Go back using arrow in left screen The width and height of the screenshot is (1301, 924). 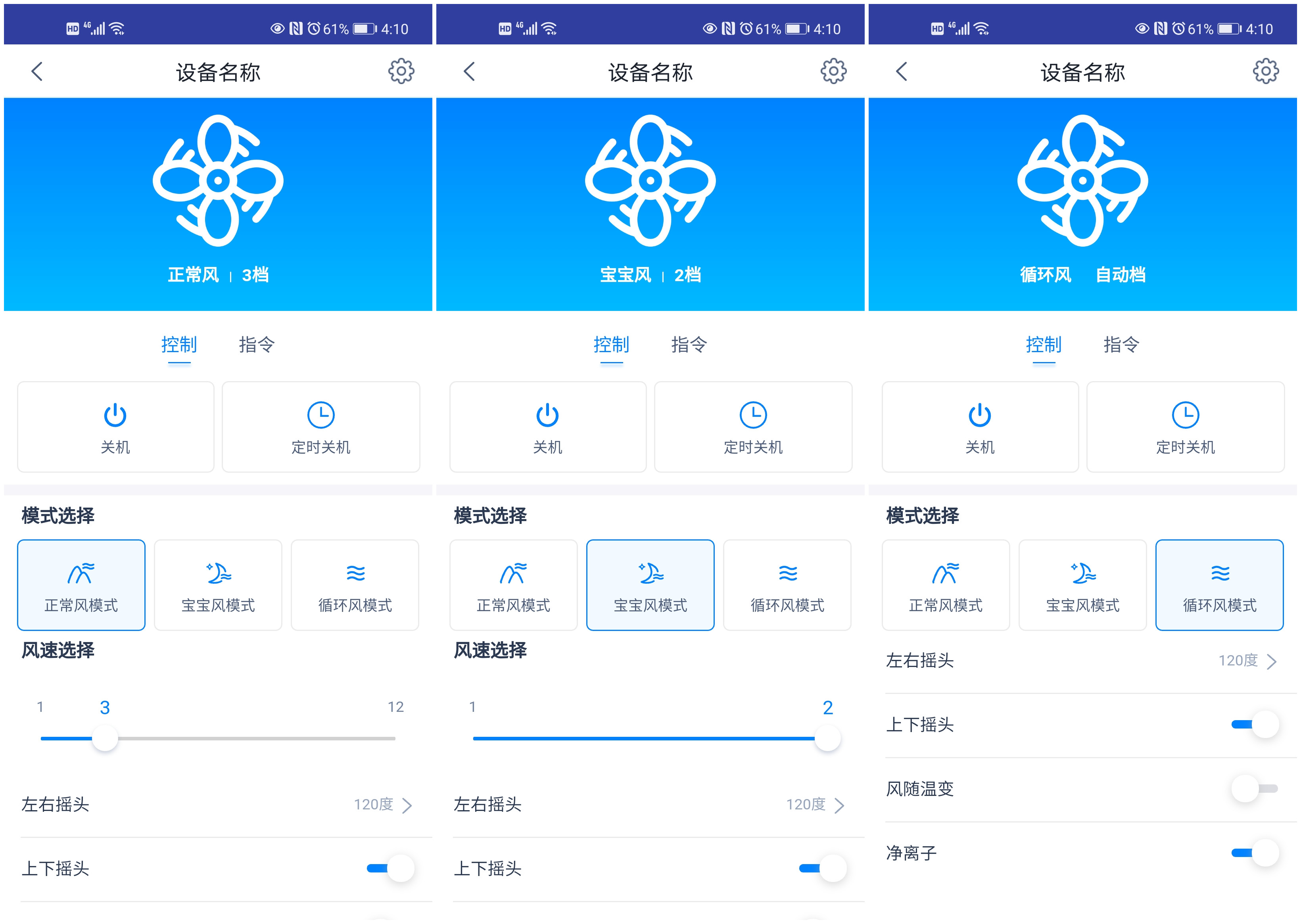[x=37, y=72]
